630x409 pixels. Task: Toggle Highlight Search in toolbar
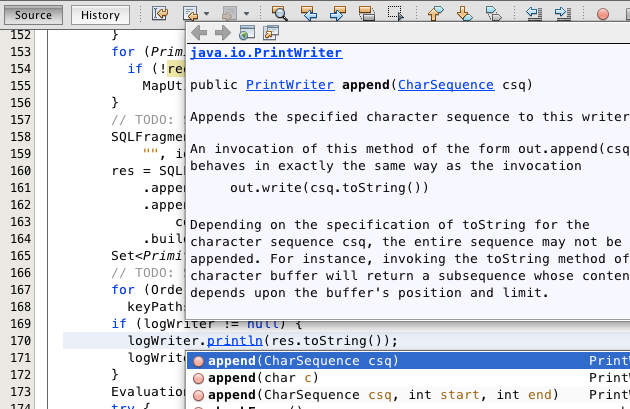pyautogui.click(x=367, y=14)
